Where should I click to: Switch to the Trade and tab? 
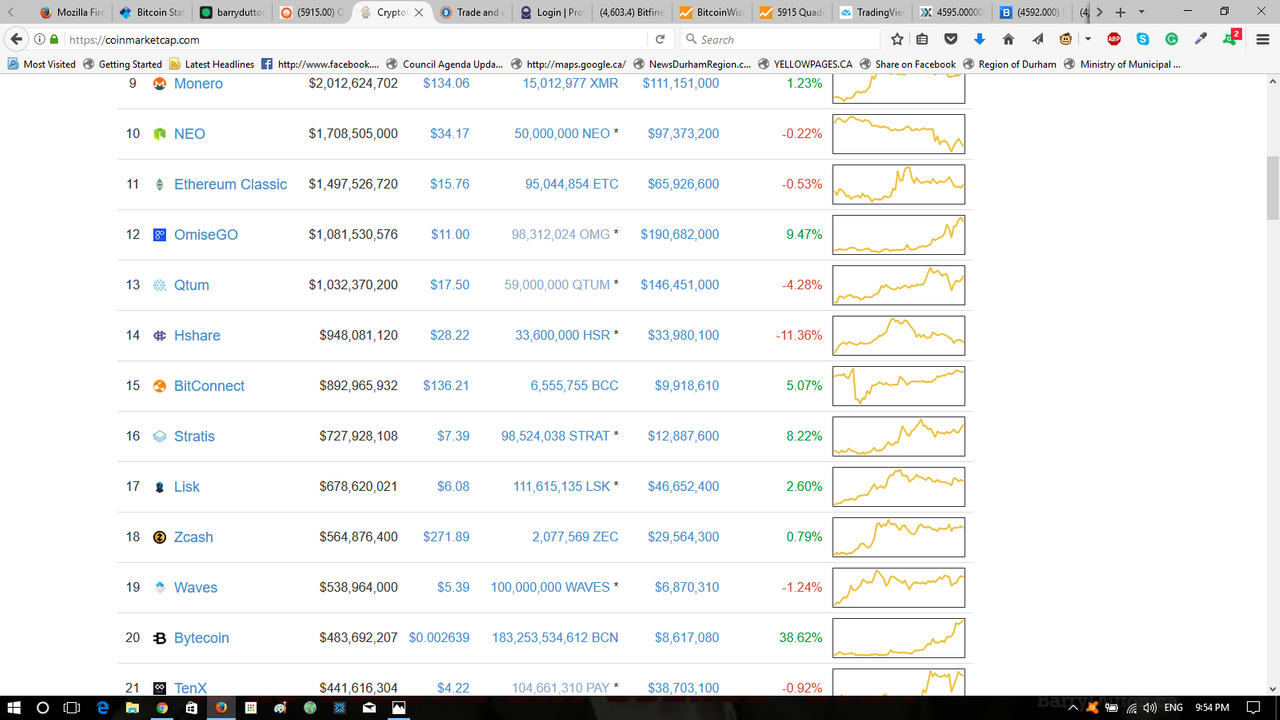[471, 12]
